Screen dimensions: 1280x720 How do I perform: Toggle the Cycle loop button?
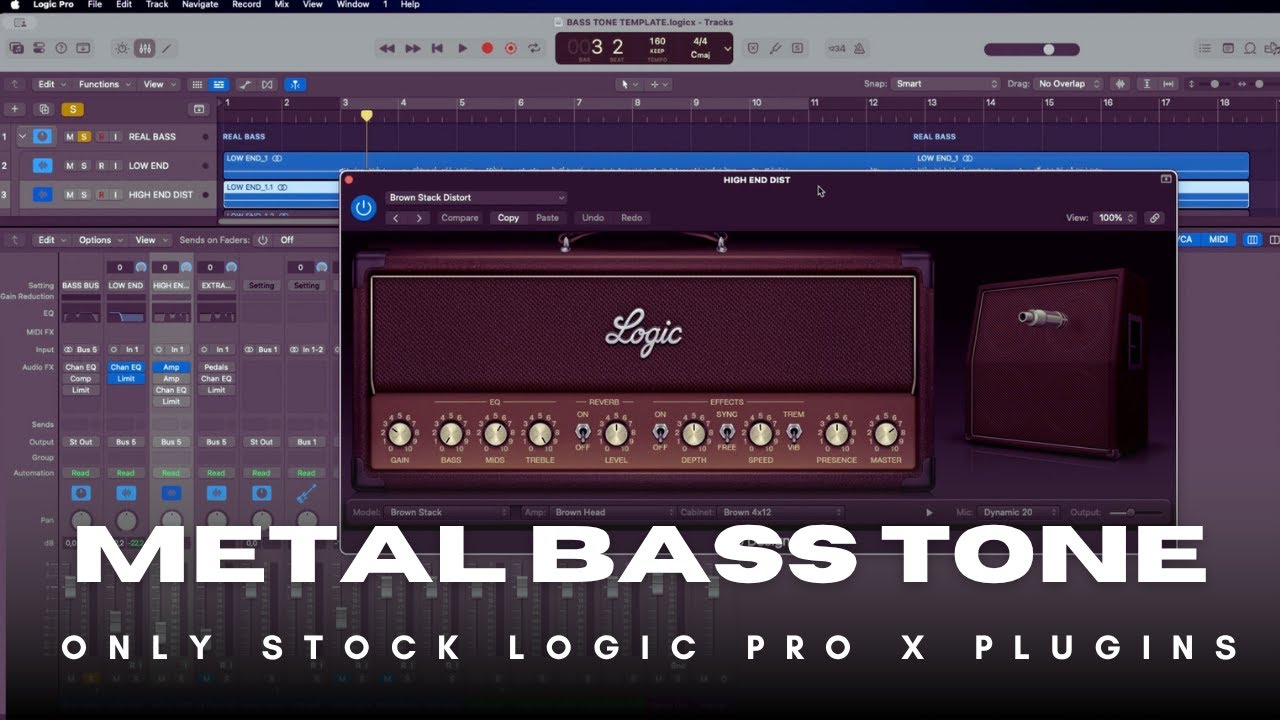(535, 48)
